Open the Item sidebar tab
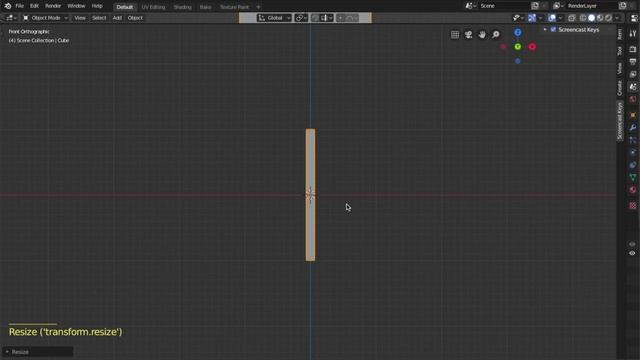Viewport: 640px width, 360px height. click(620, 34)
